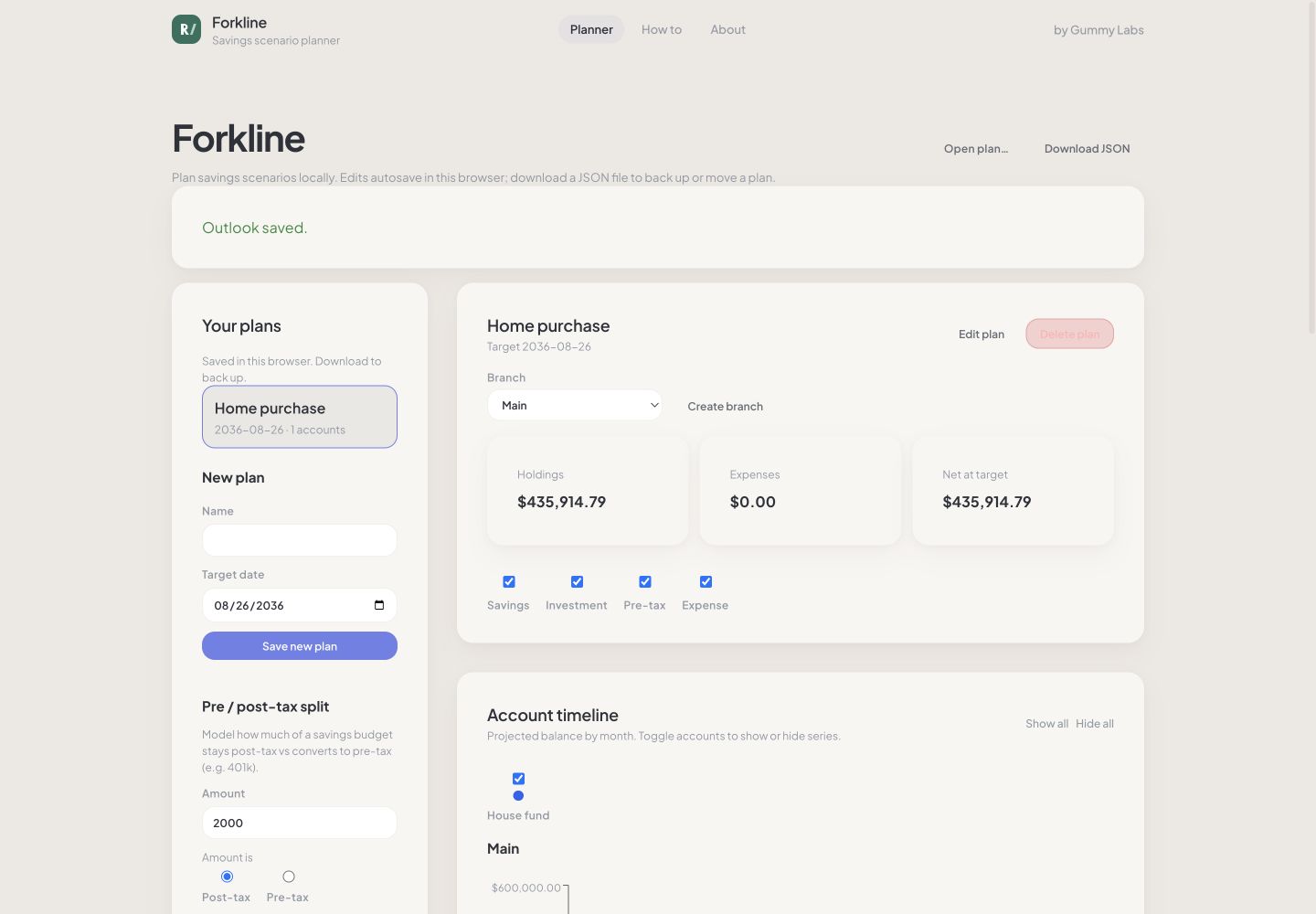Switch to the Planner tab
Screen dimensions: 1316x914
point(591,29)
